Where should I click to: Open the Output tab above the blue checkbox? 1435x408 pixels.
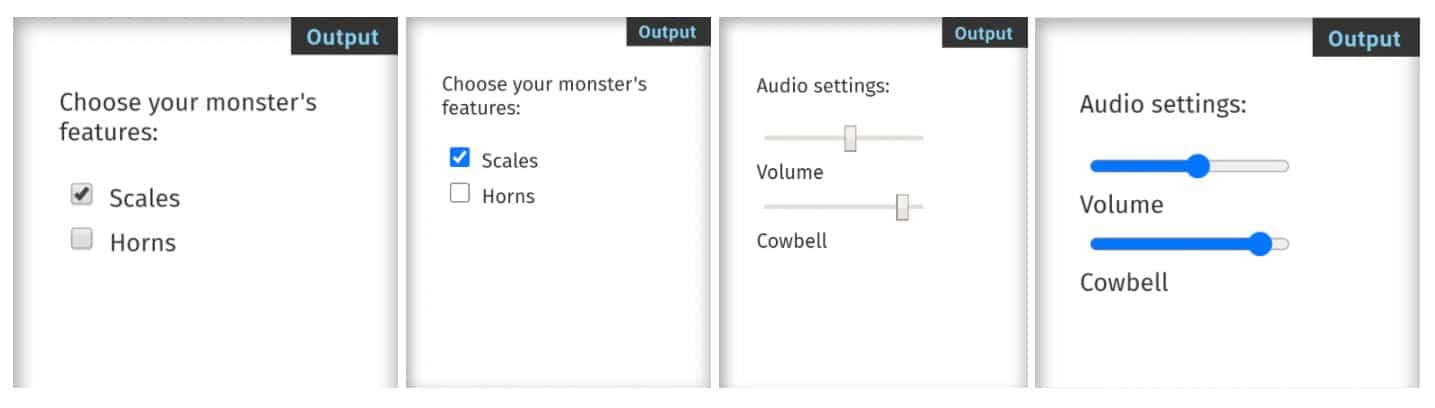[667, 32]
